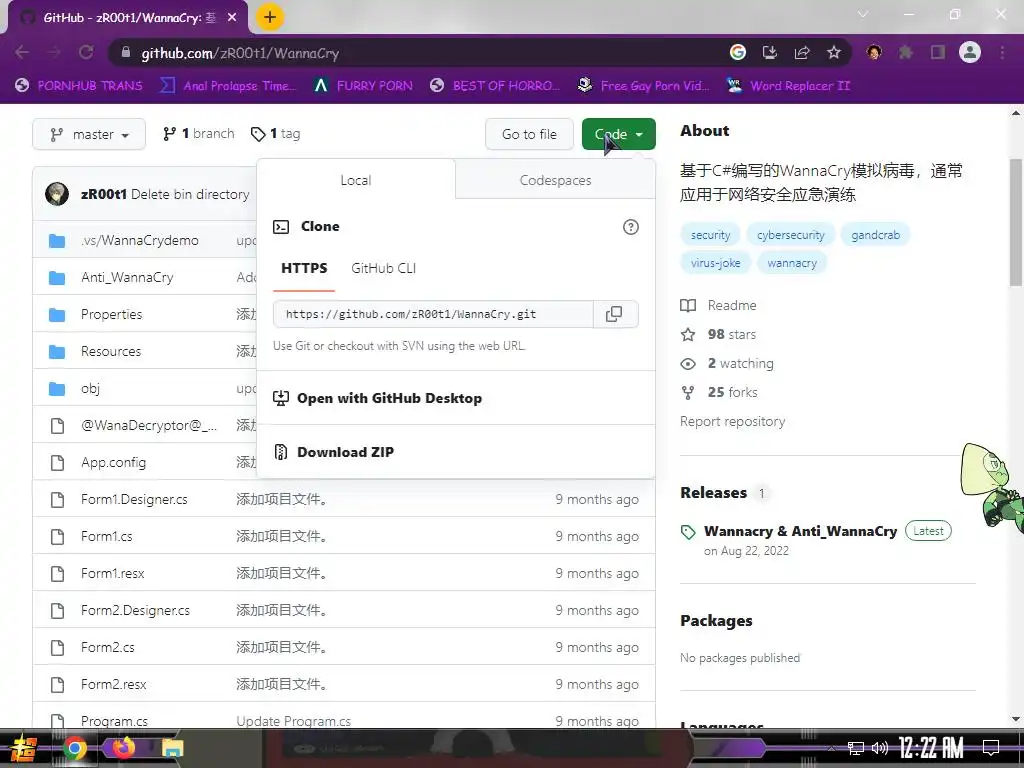Screen dimensions: 1024x768
Task: Click the Clone help question mark icon
Action: point(630,227)
